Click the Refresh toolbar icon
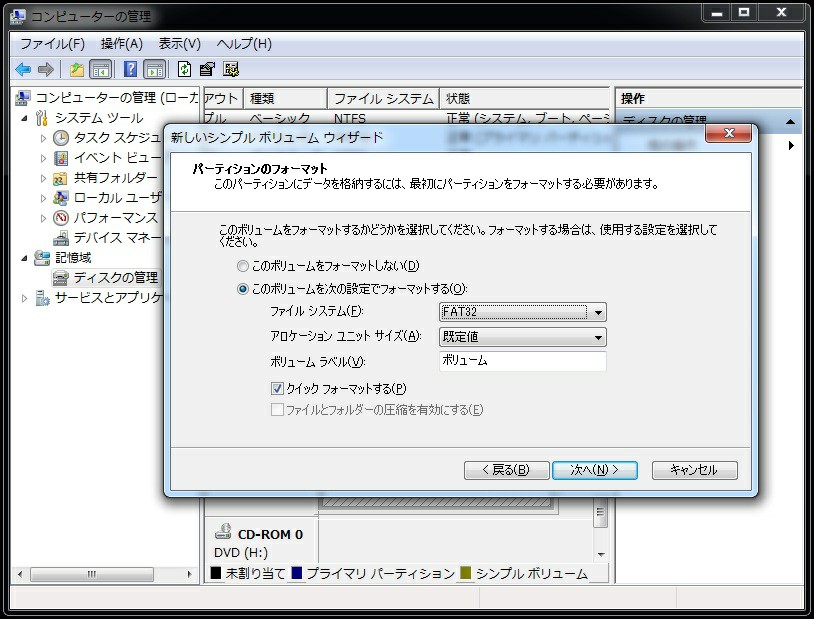 184,69
